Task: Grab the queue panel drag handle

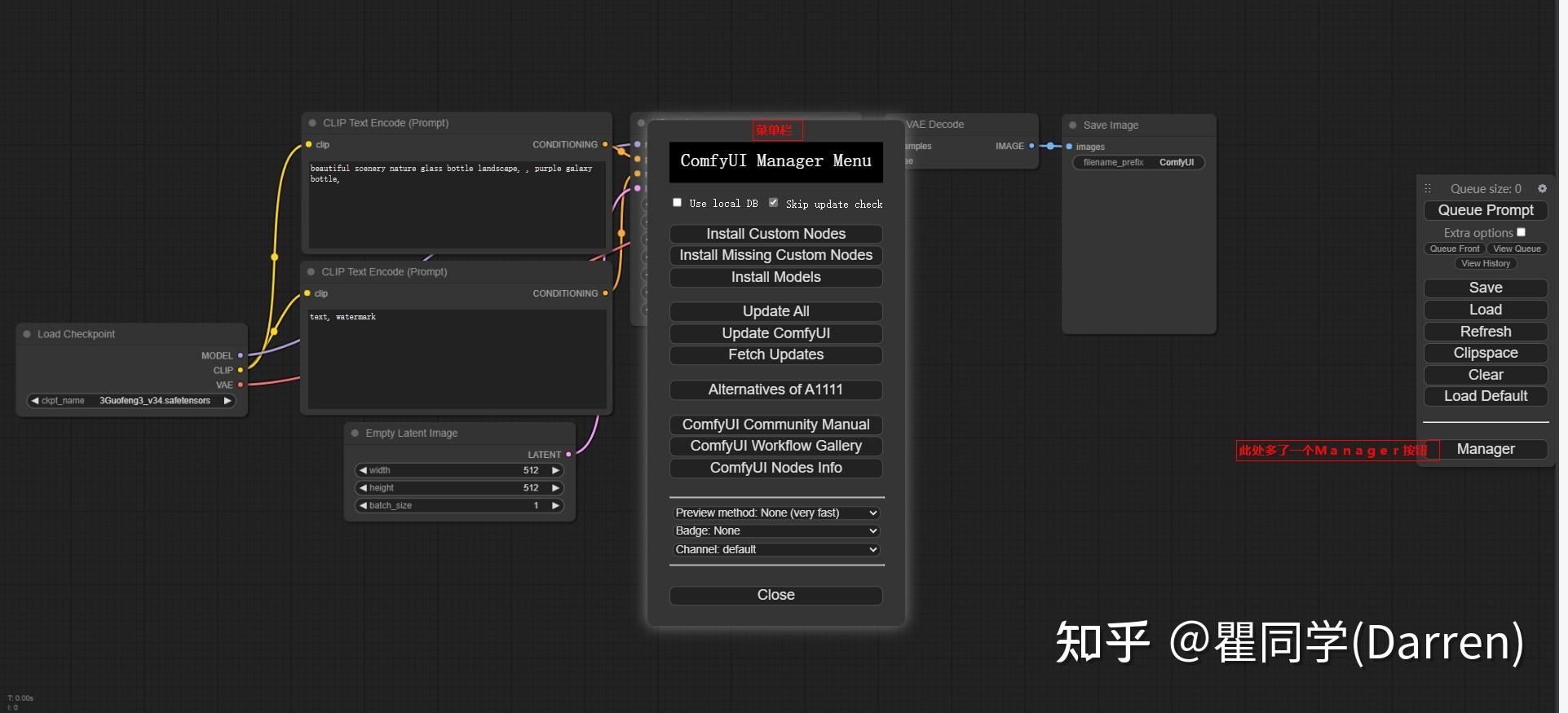Action: tap(1428, 188)
